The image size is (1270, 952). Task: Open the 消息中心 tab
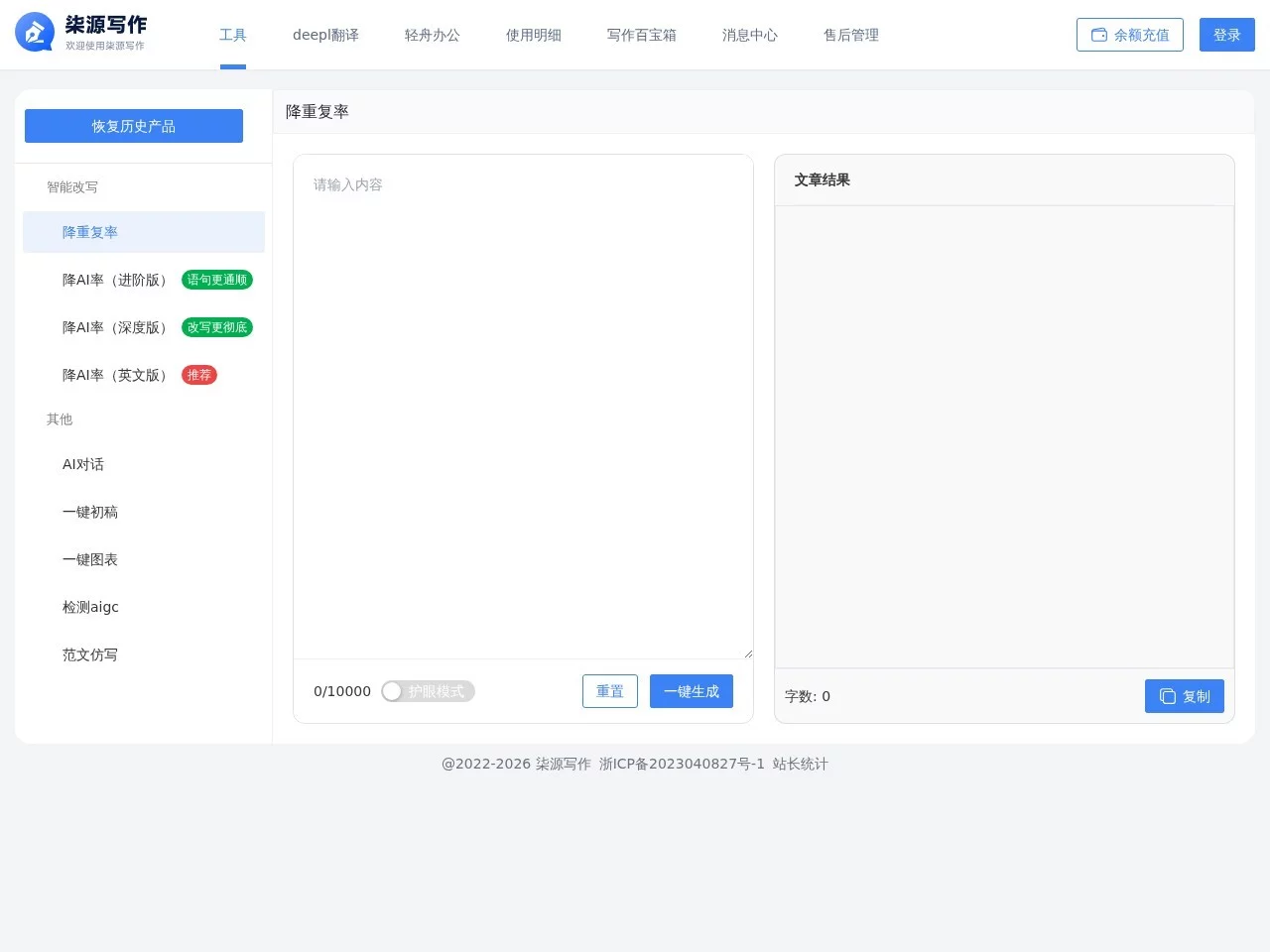pyautogui.click(x=749, y=35)
